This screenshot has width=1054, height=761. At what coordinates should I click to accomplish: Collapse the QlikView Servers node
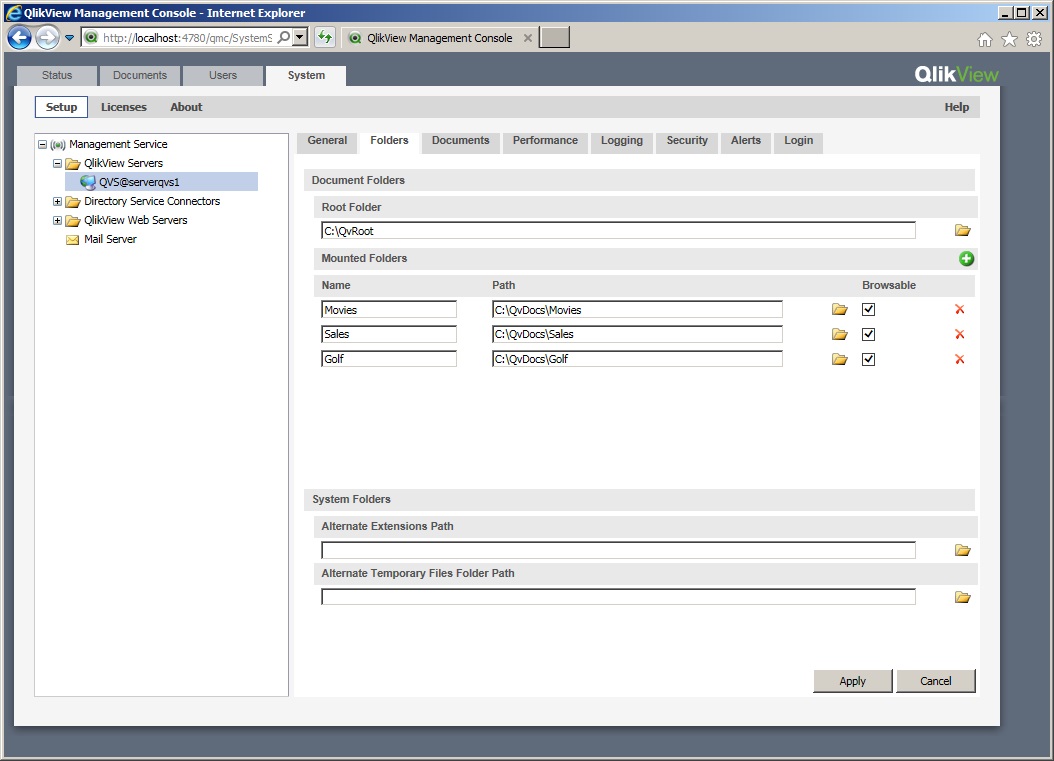57,163
